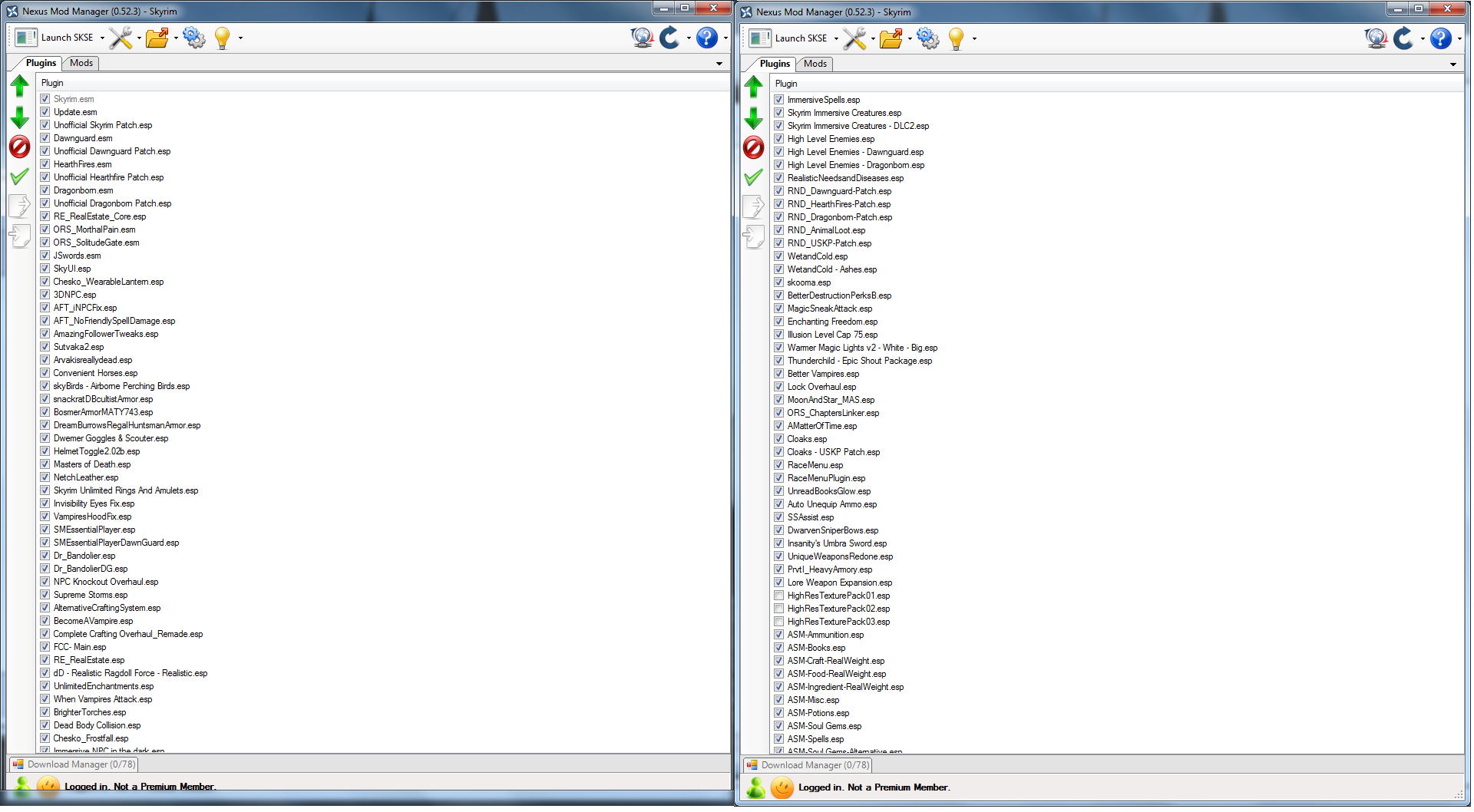Click the blue refresh arrow in right window
This screenshot has height=812, width=1474.
point(1404,38)
